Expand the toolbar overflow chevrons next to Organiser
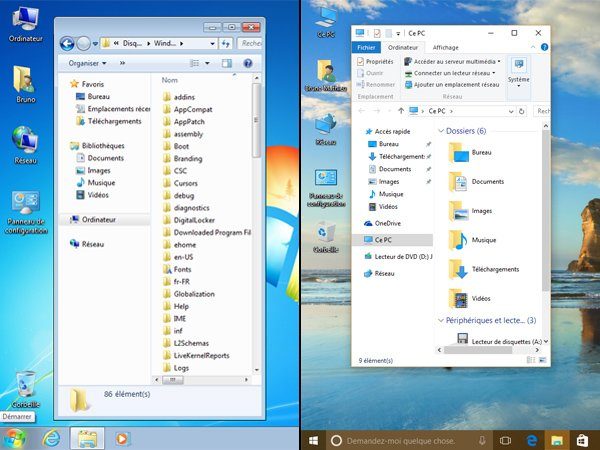 122,63
